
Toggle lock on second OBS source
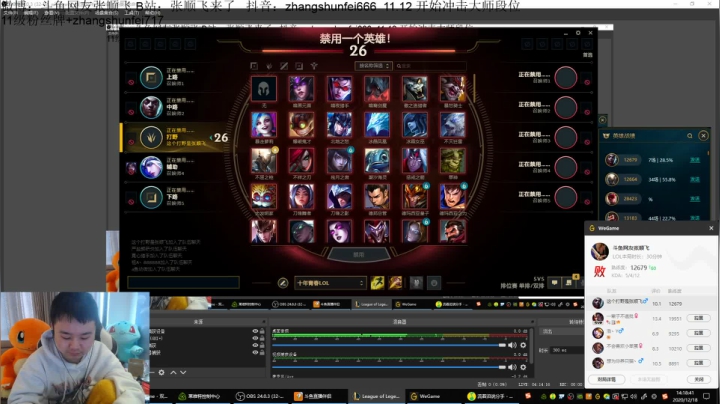(262, 338)
